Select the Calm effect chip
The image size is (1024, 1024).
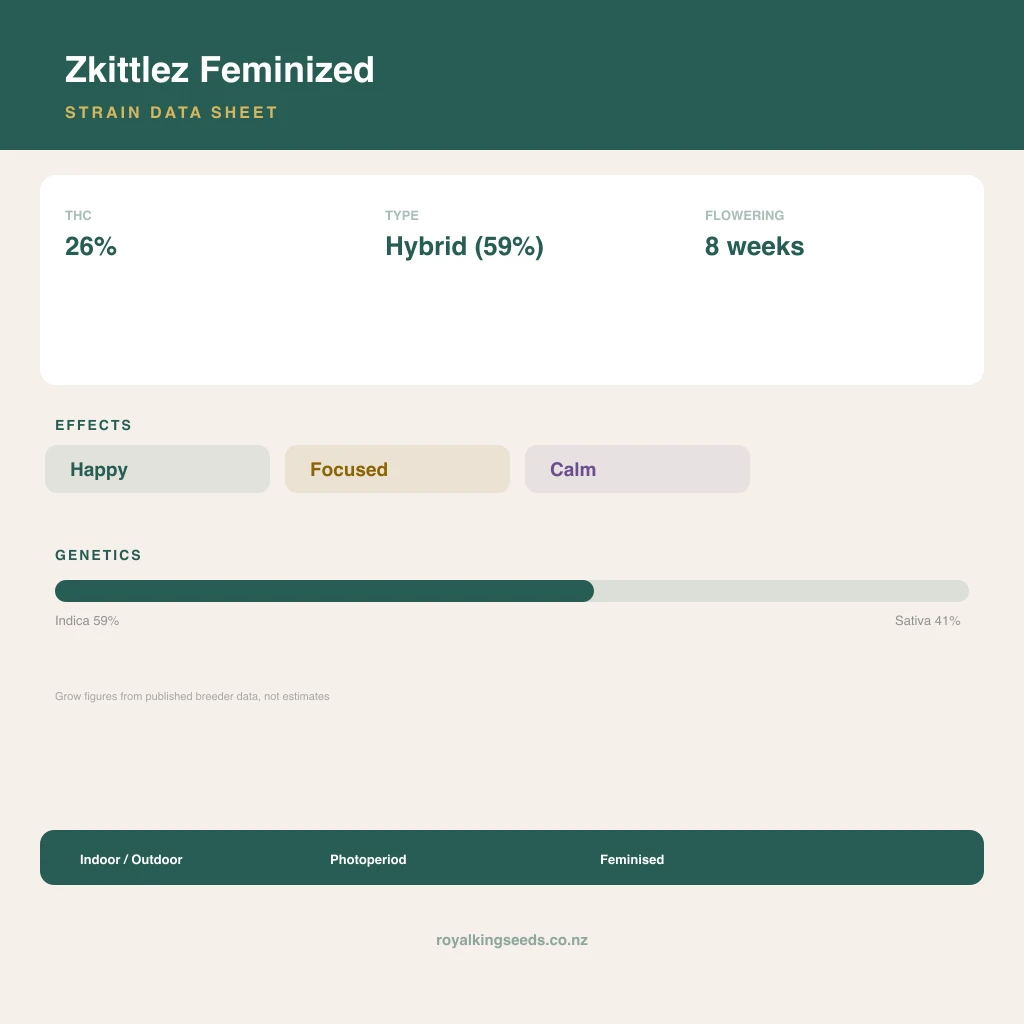pos(637,469)
